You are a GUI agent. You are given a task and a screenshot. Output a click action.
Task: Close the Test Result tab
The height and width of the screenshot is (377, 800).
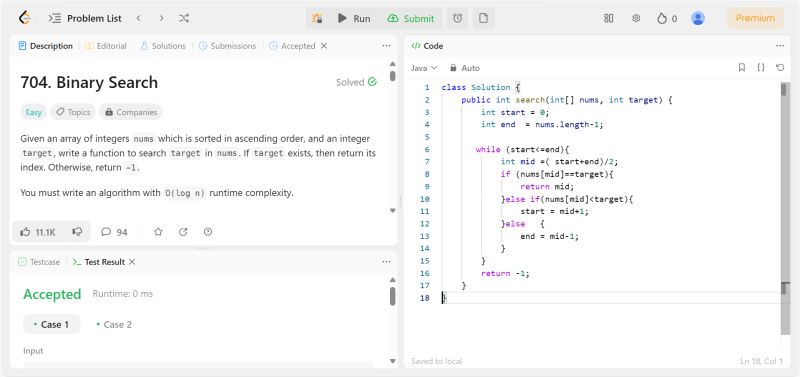click(132, 262)
